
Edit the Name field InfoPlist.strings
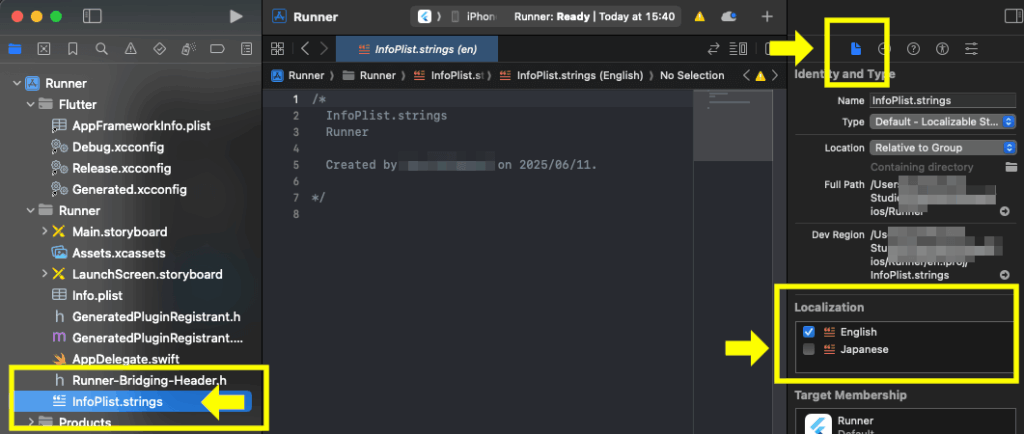(x=943, y=101)
